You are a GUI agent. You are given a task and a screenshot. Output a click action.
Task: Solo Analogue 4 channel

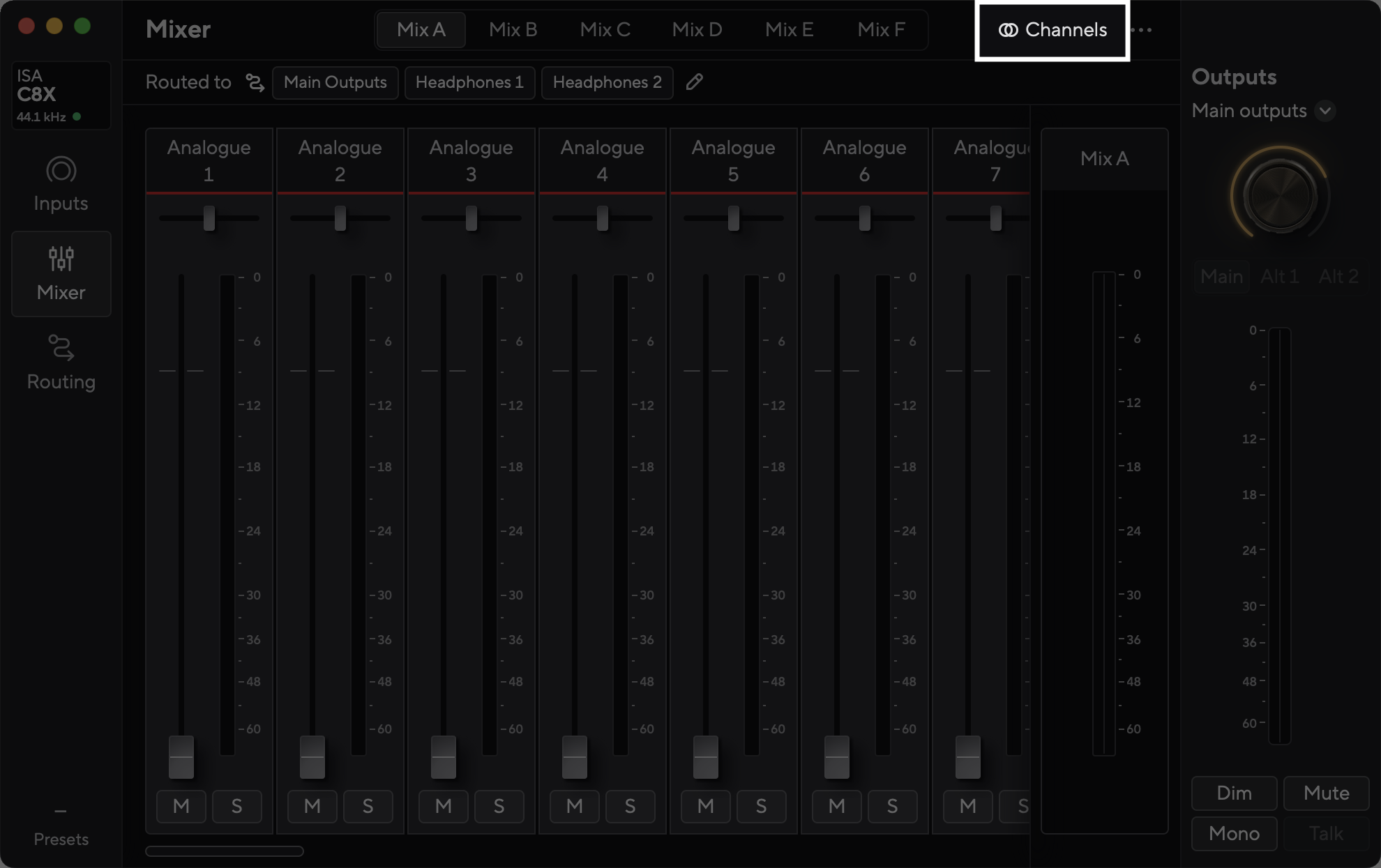(x=630, y=807)
